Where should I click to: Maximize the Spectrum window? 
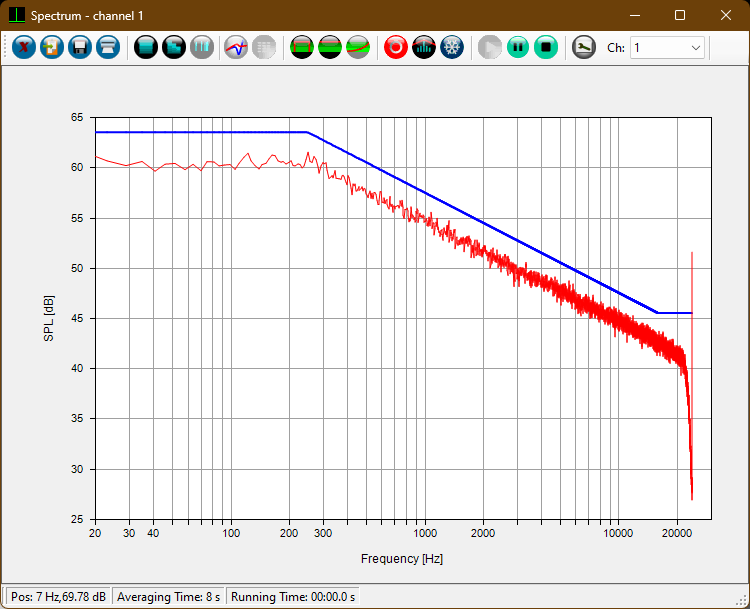(680, 15)
